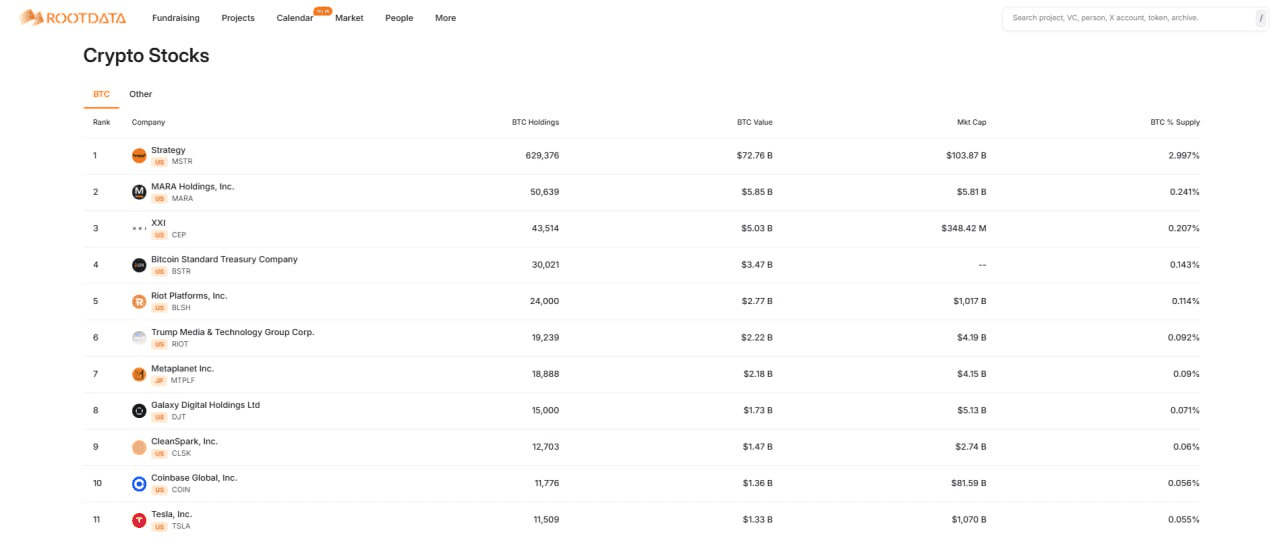
Task: Click the orange badge above Calendar
Action: (x=322, y=10)
